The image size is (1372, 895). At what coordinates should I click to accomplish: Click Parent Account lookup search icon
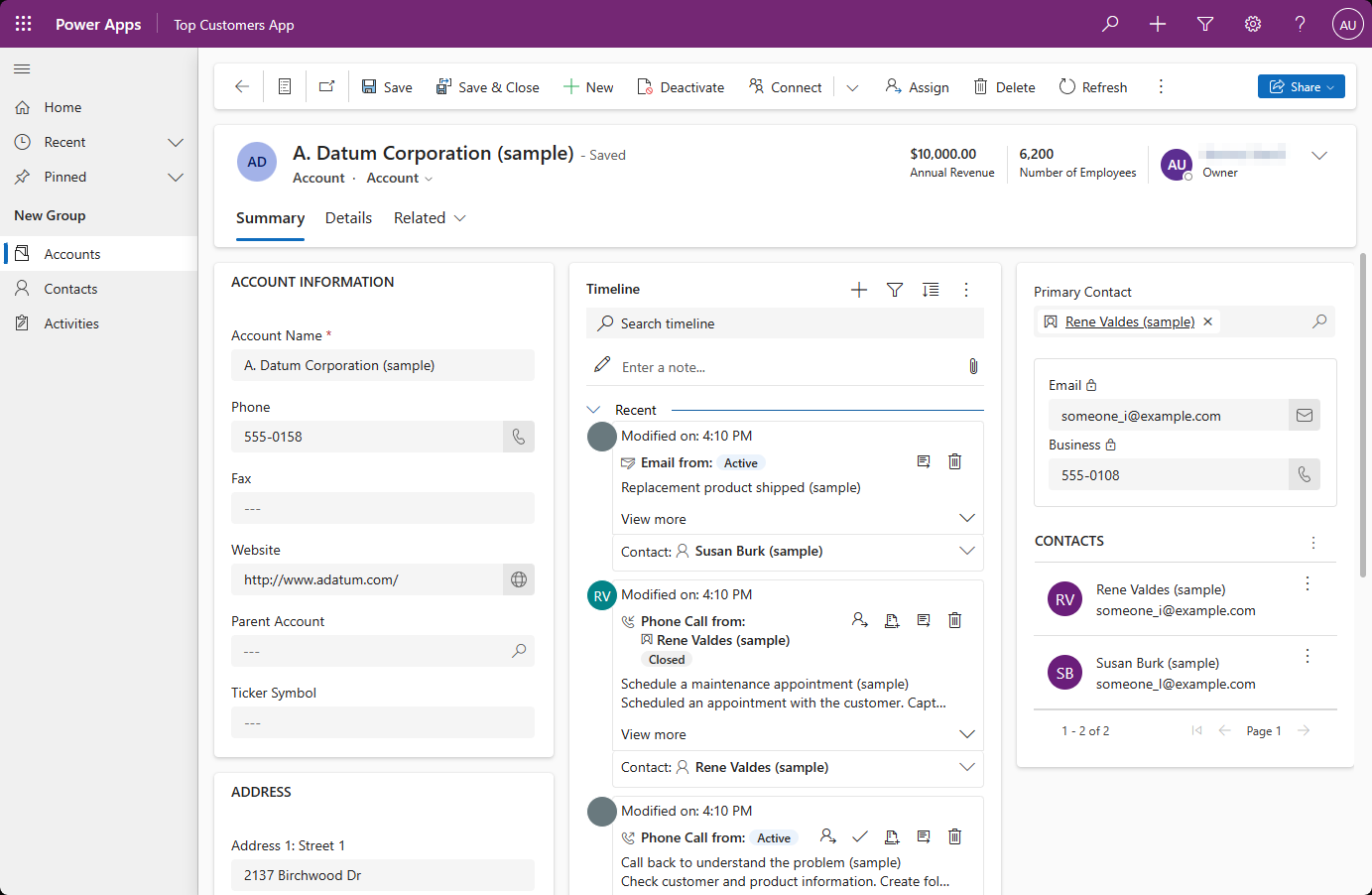(519, 651)
